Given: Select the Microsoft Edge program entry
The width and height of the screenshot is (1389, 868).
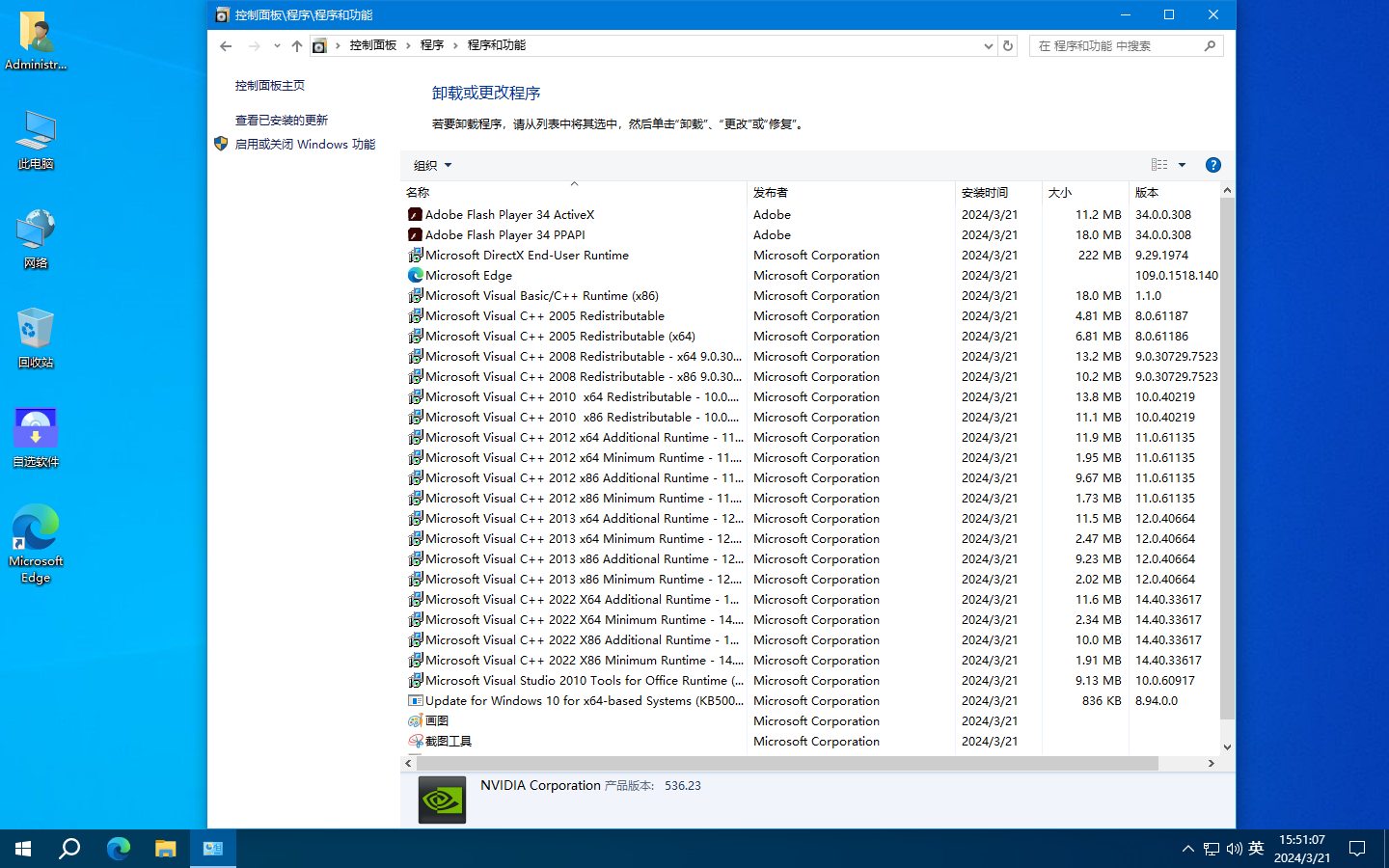Looking at the screenshot, I should 469,276.
